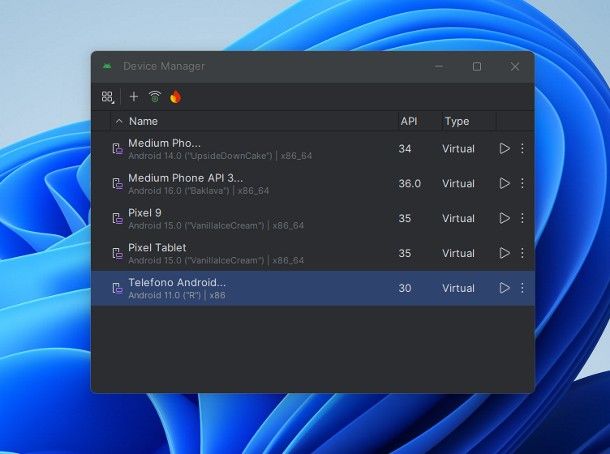610x454 pixels.
Task: Click the Firebase flame icon
Action: (x=176, y=97)
